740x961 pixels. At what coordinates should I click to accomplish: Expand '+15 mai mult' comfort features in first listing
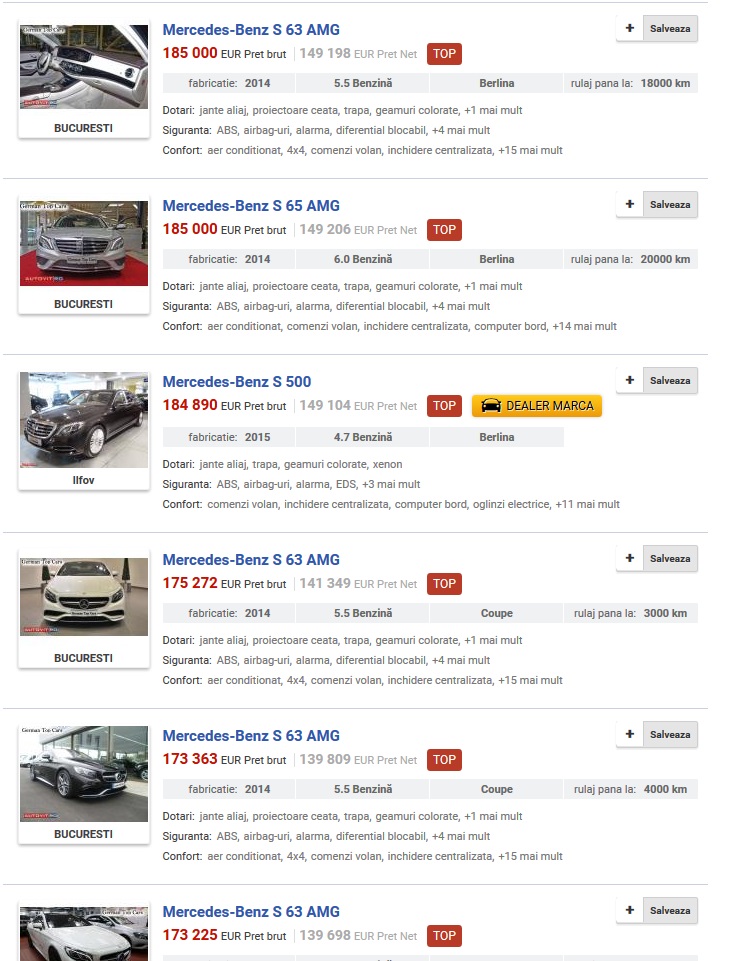point(530,150)
